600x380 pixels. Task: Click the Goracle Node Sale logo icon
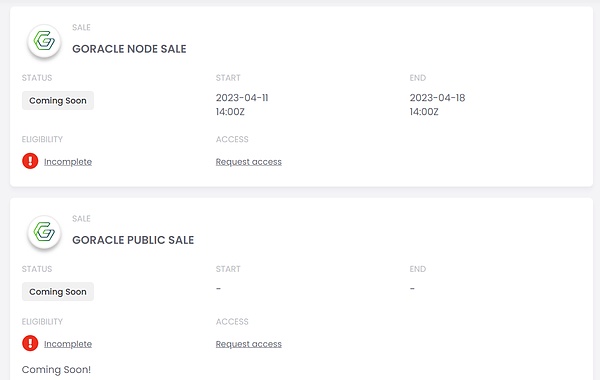click(x=44, y=41)
